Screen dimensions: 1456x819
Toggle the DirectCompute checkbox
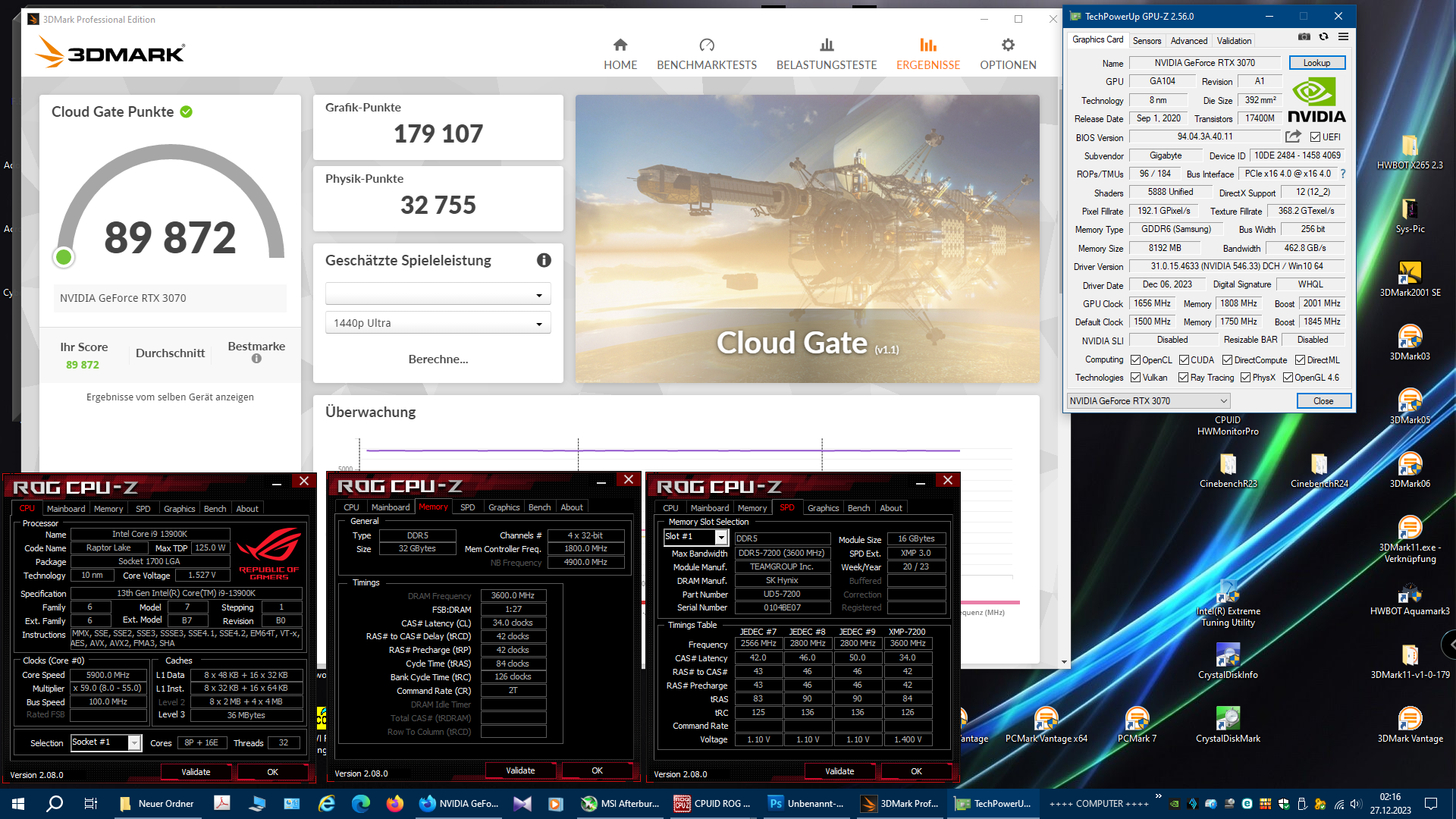1227,360
